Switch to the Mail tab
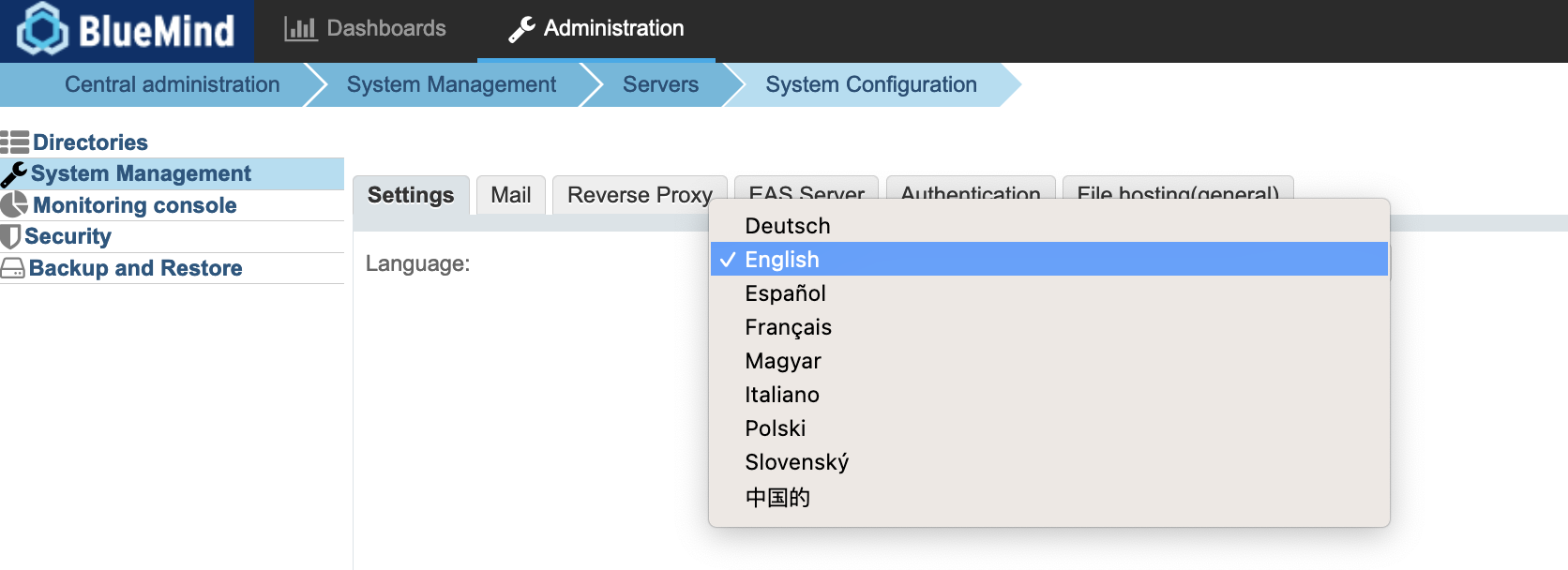1568x570 pixels. point(510,195)
